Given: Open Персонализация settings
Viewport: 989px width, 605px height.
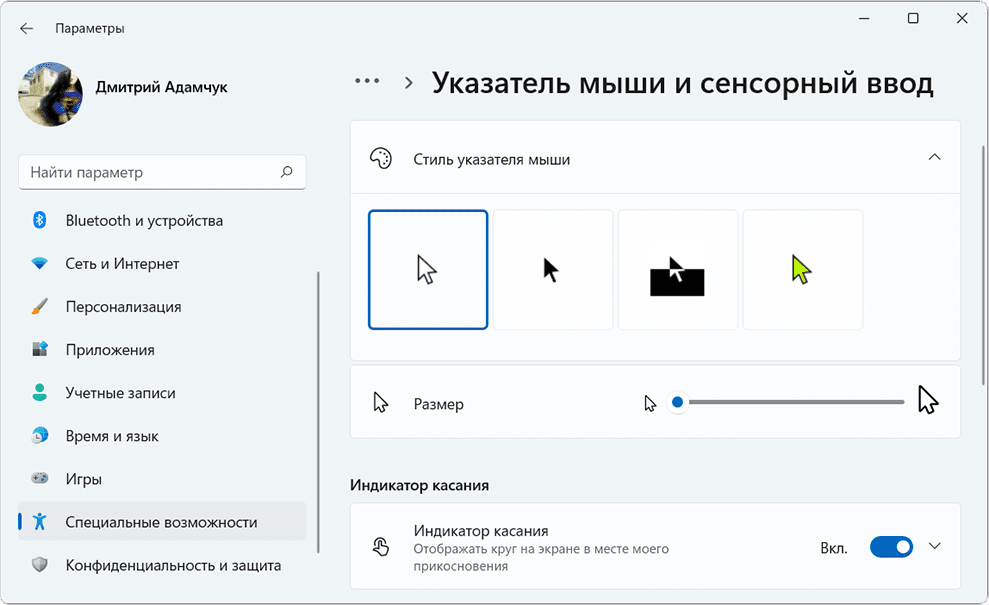Looking at the screenshot, I should 162,307.
